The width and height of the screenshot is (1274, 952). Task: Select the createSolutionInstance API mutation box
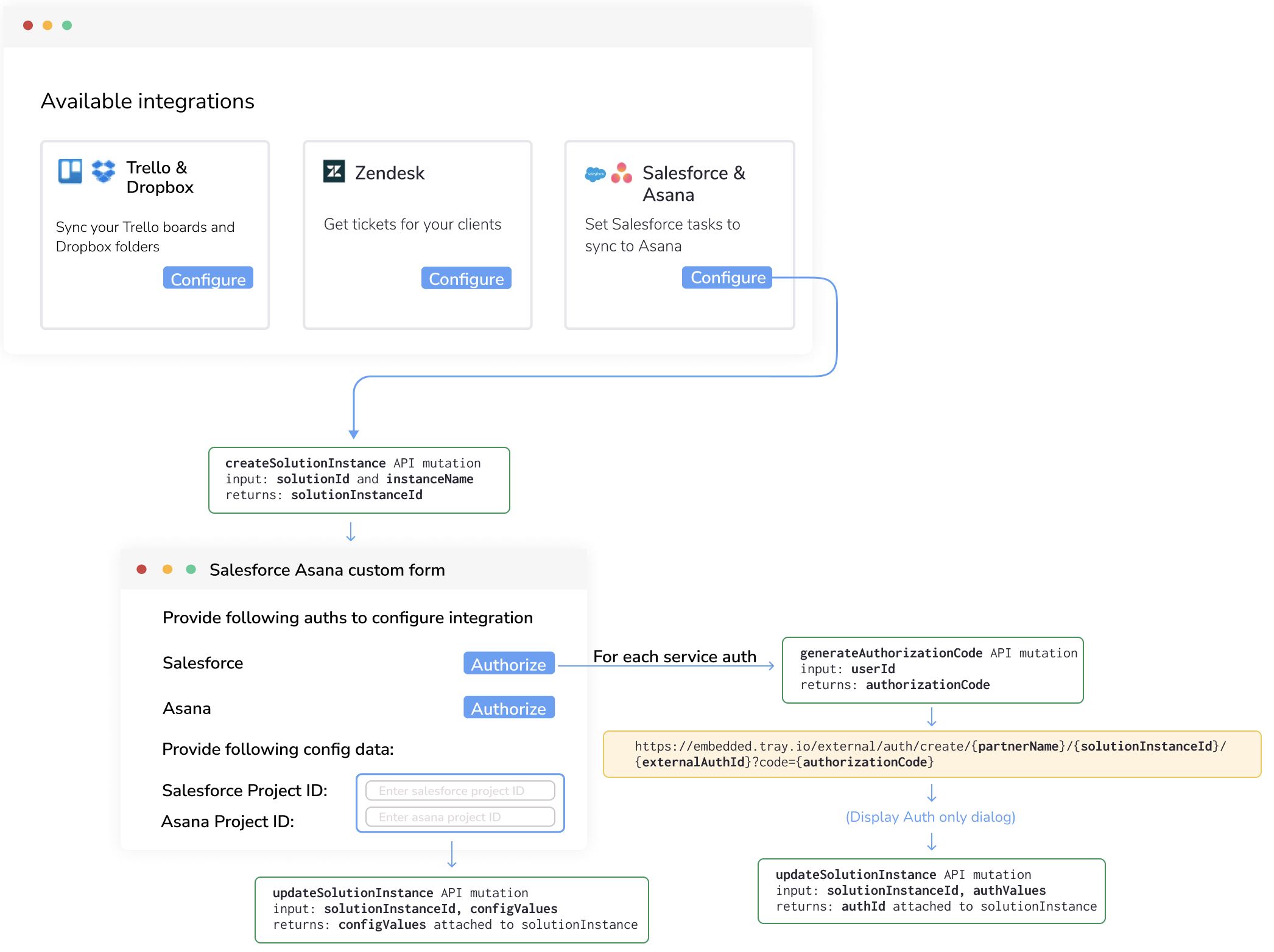(359, 480)
